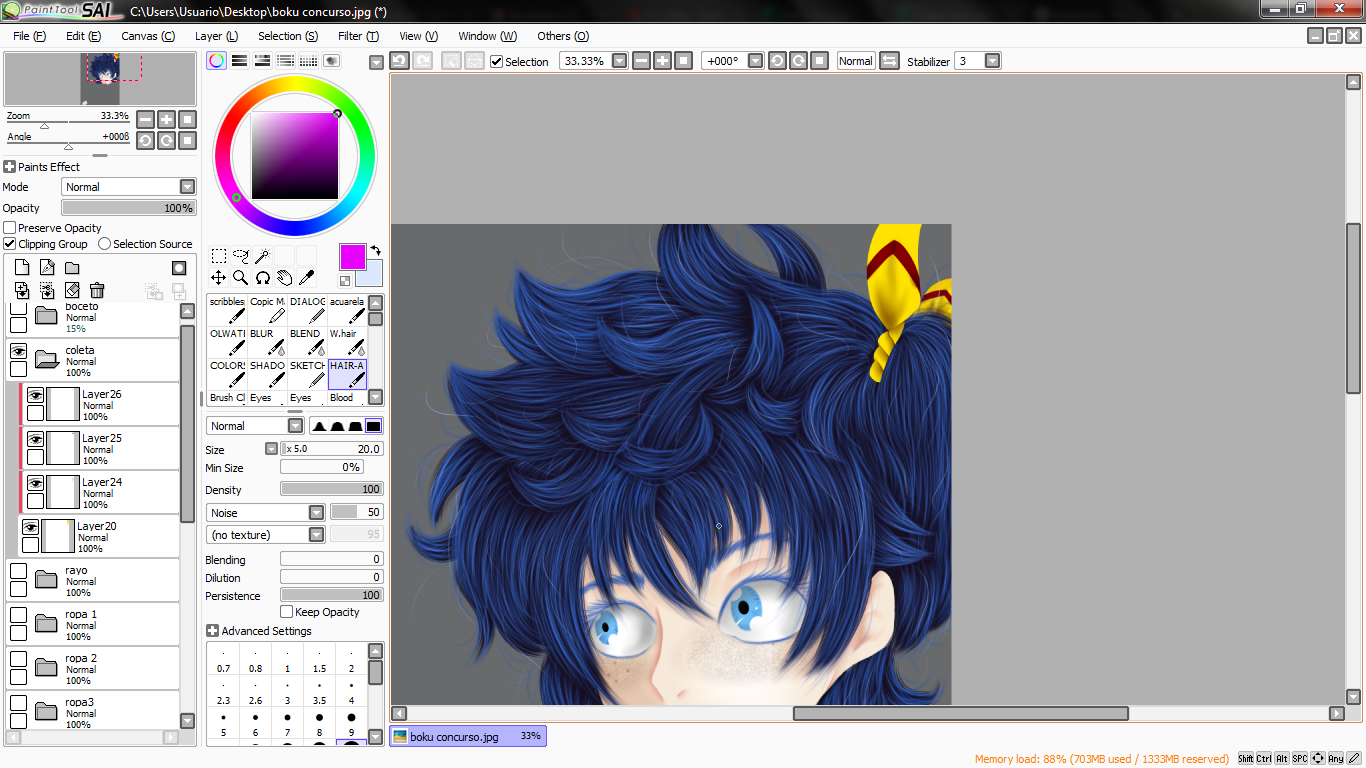This screenshot has width=1366, height=768.
Task: Expand the Advanced Settings section
Action: coord(212,631)
